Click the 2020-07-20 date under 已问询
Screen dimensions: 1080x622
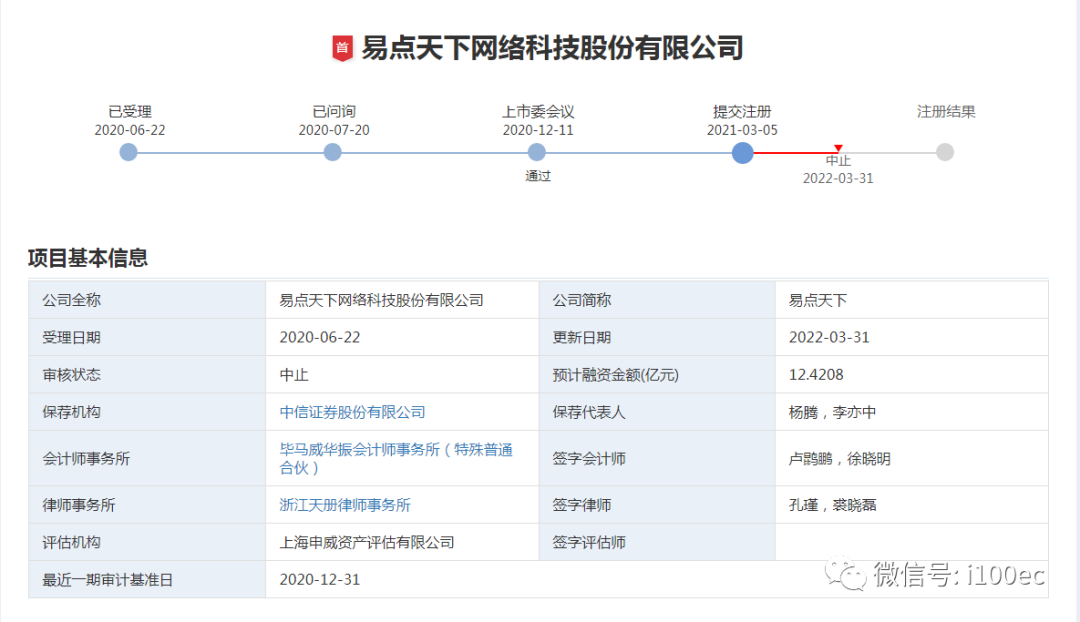point(333,130)
